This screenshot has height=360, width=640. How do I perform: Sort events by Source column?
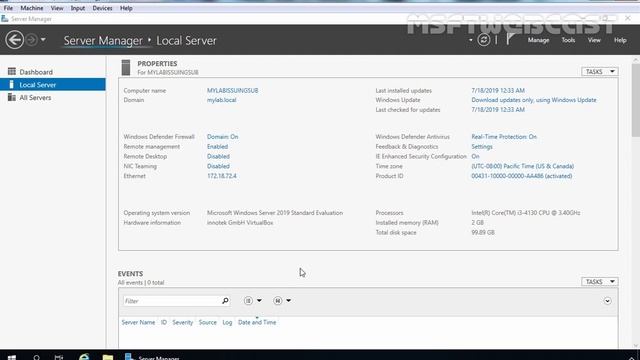[x=208, y=322]
